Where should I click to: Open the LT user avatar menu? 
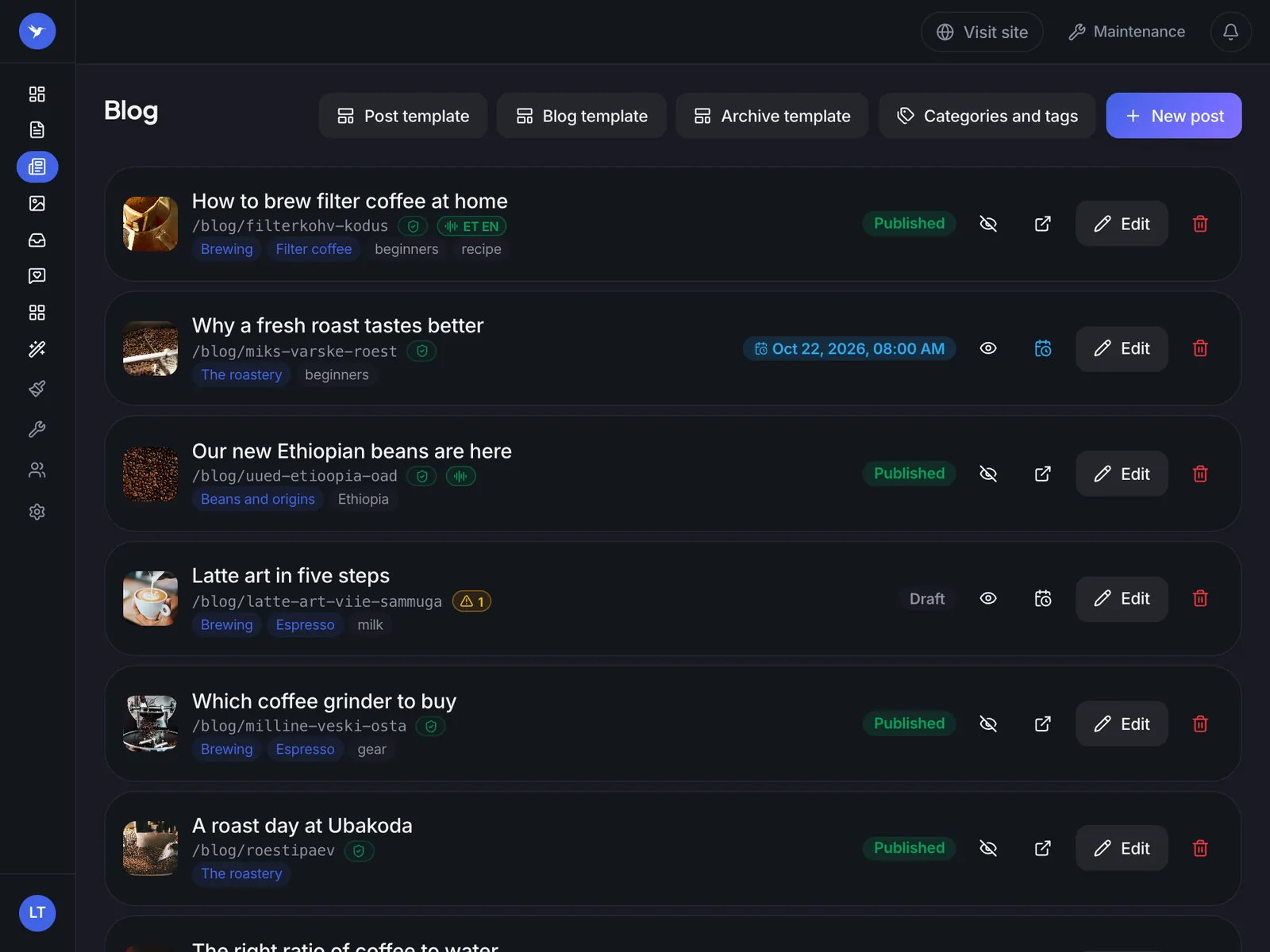37,913
